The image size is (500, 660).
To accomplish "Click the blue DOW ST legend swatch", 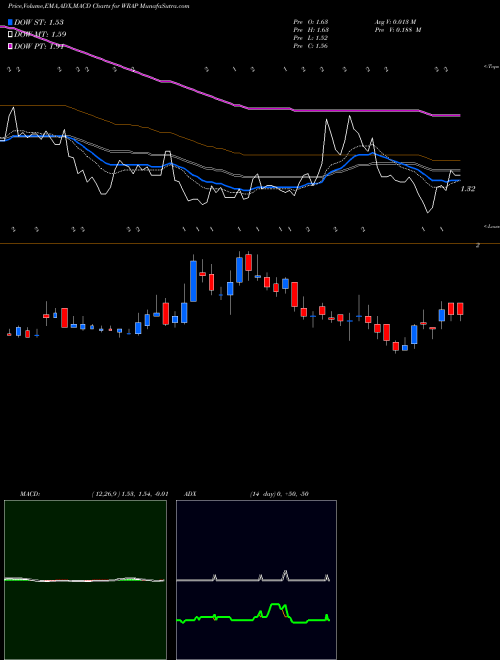I will (10, 22).
